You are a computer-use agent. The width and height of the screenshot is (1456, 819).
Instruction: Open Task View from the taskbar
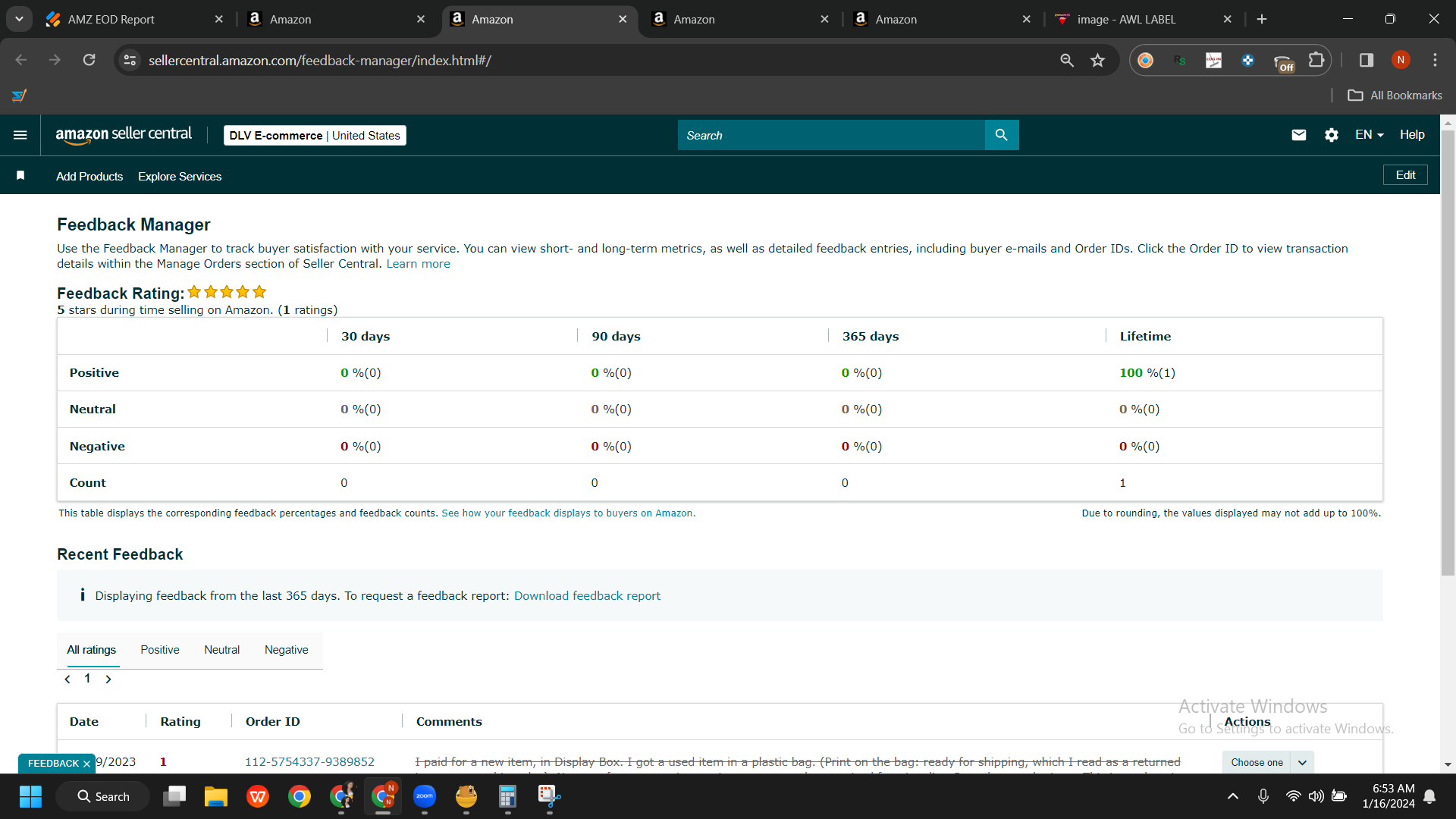pyautogui.click(x=174, y=796)
